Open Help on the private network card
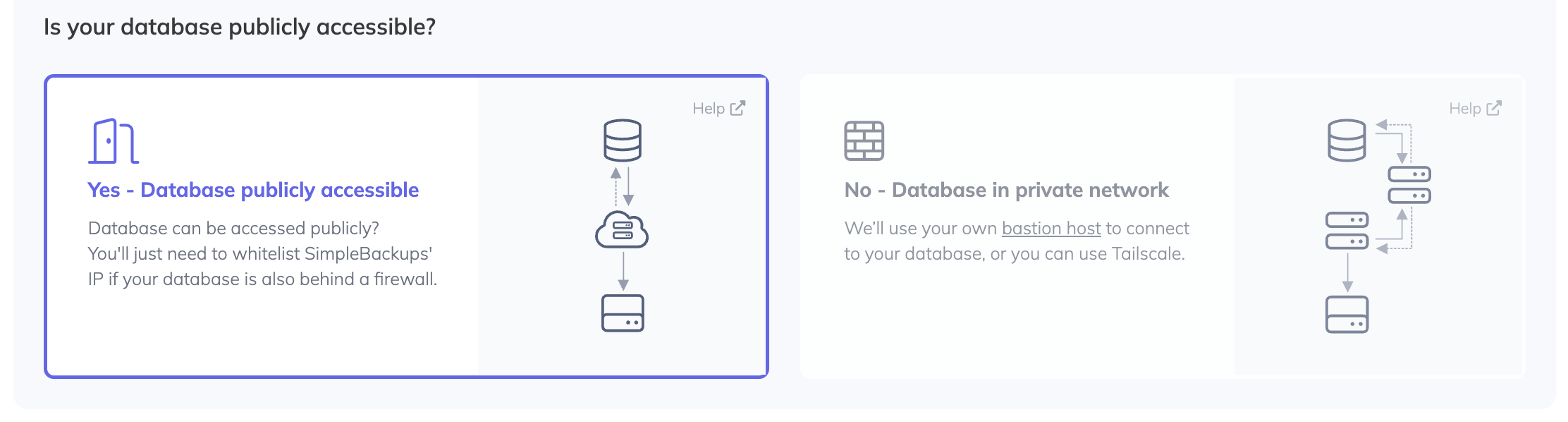The width and height of the screenshot is (1568, 422). pyautogui.click(x=1465, y=108)
